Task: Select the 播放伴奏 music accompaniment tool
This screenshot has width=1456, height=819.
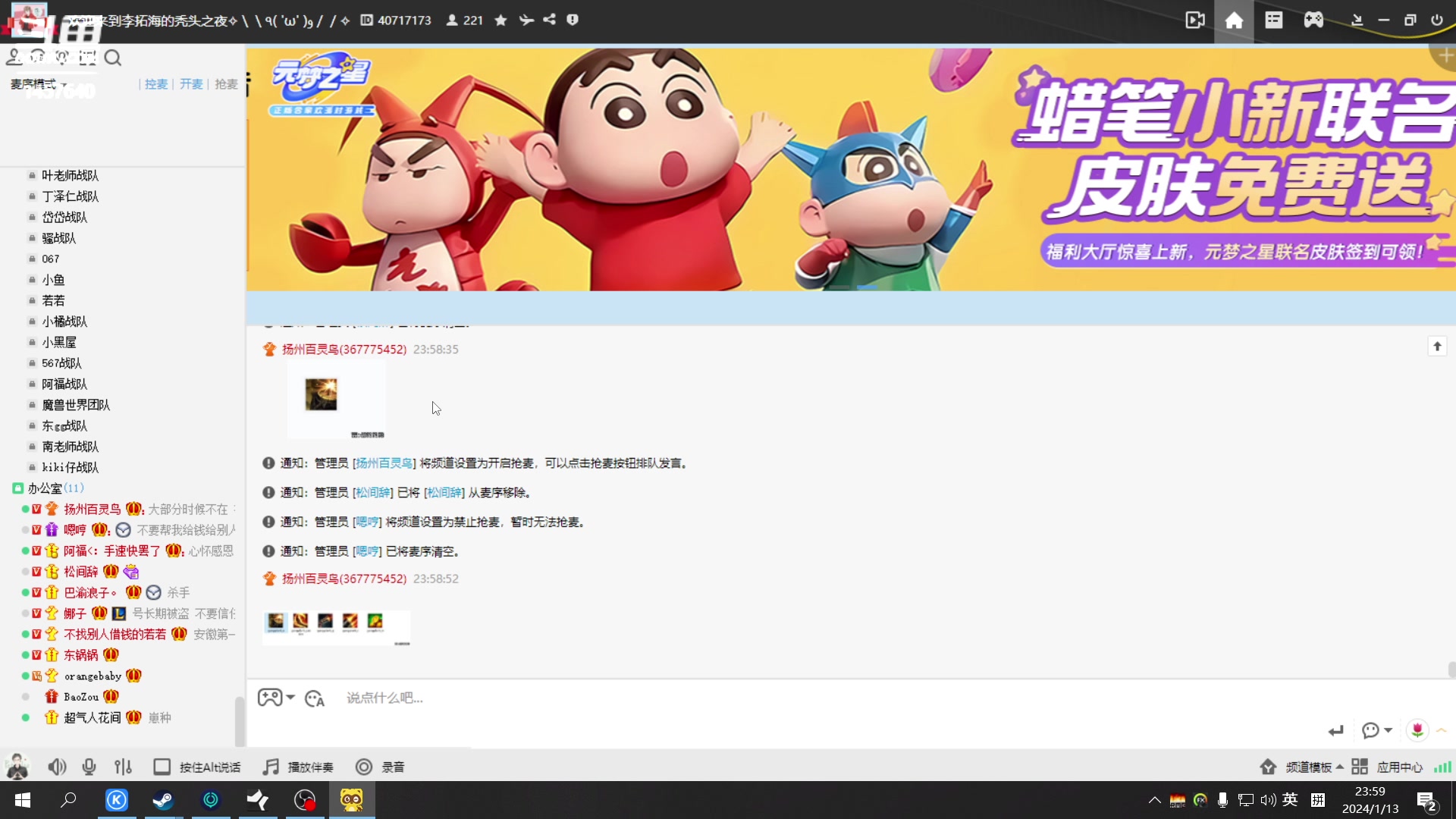Action: tap(297, 767)
